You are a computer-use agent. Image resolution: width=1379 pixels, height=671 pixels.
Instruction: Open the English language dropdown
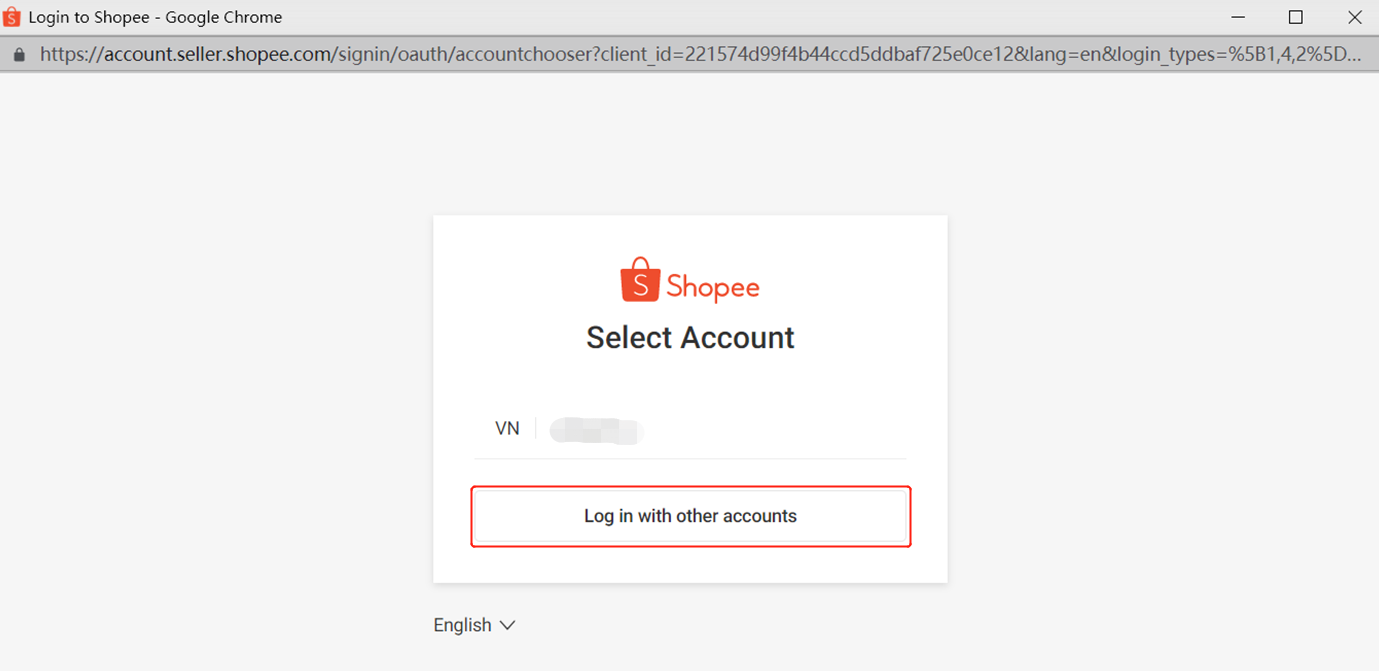[463, 625]
